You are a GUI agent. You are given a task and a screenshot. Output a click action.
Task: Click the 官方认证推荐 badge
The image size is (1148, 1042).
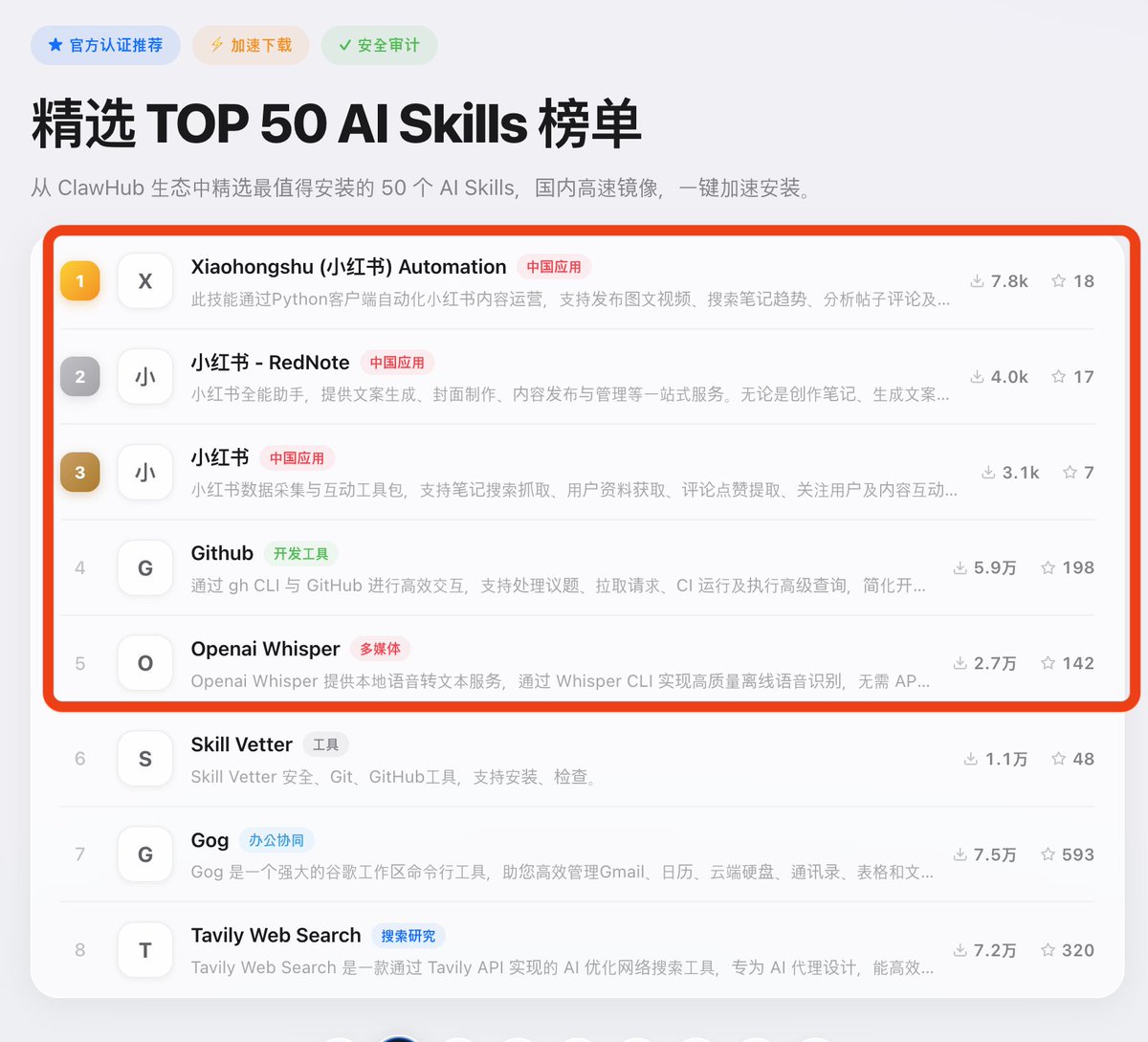tap(105, 45)
